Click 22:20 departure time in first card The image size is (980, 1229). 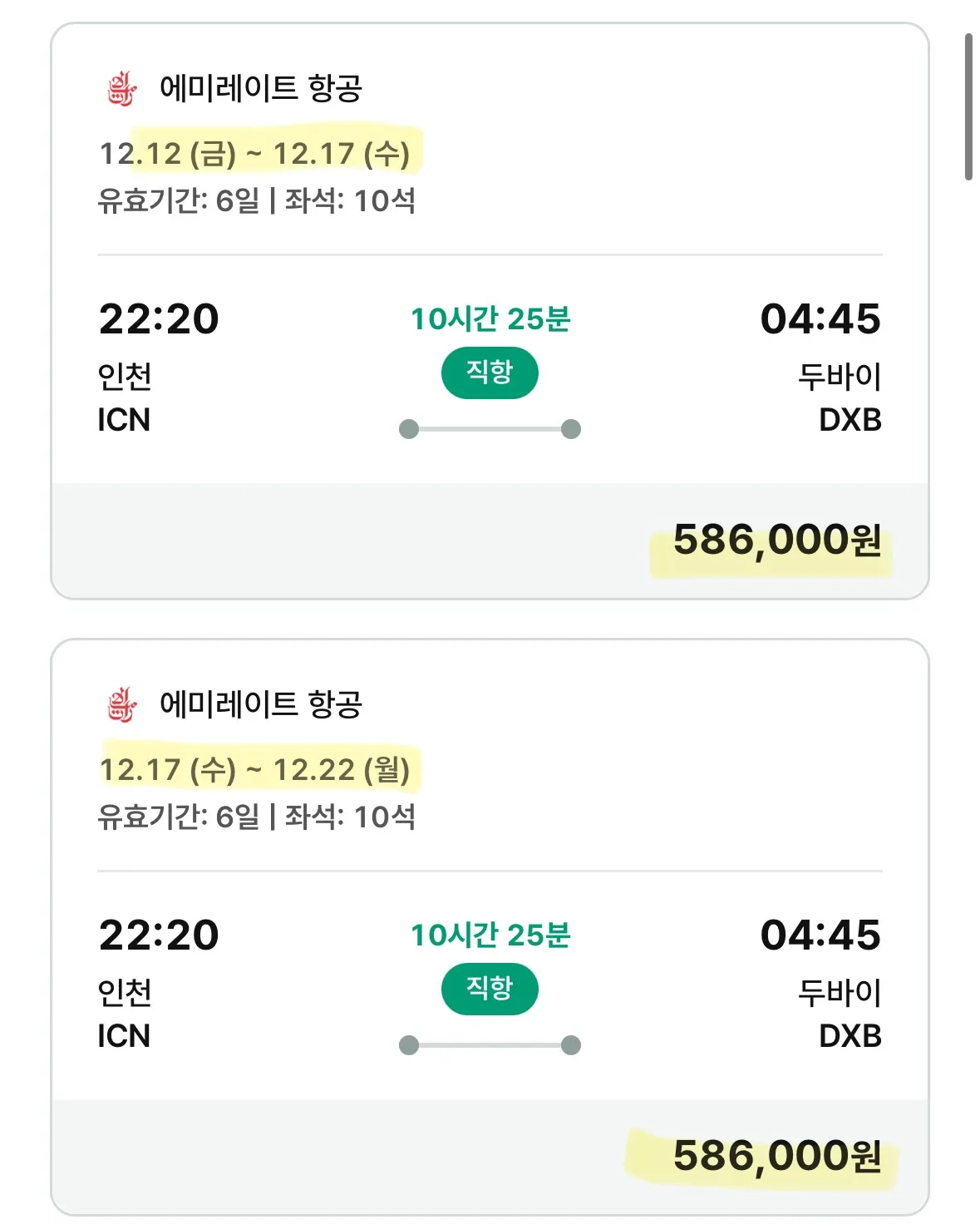point(159,319)
